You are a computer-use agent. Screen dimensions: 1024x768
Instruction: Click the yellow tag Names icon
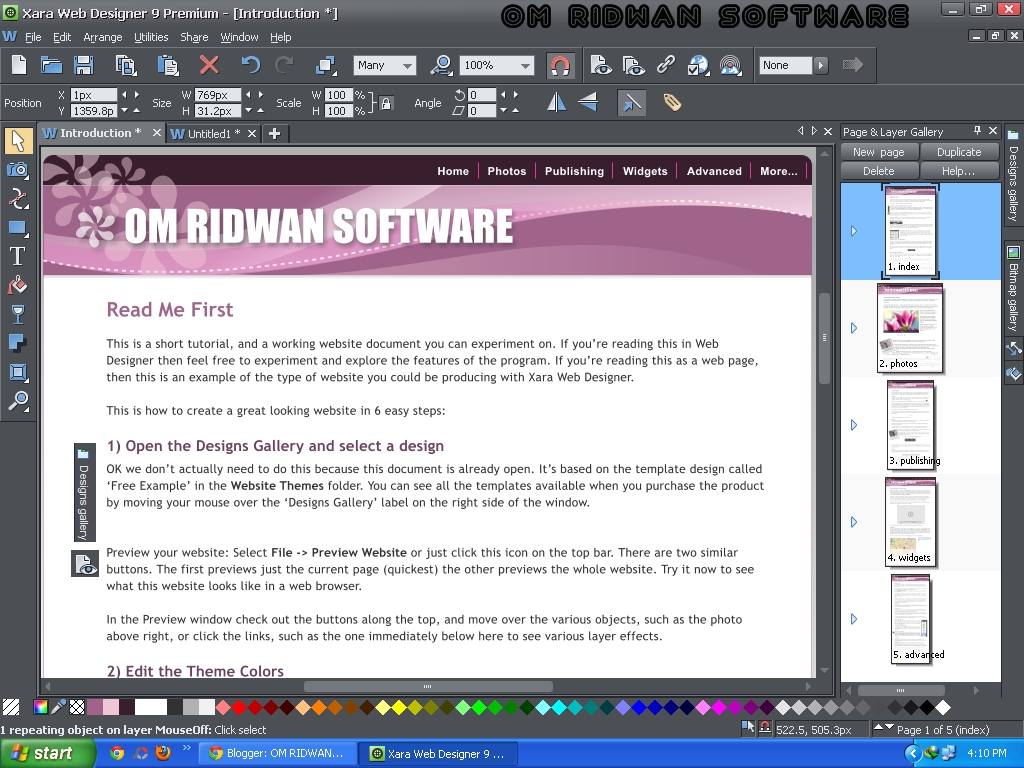point(672,103)
